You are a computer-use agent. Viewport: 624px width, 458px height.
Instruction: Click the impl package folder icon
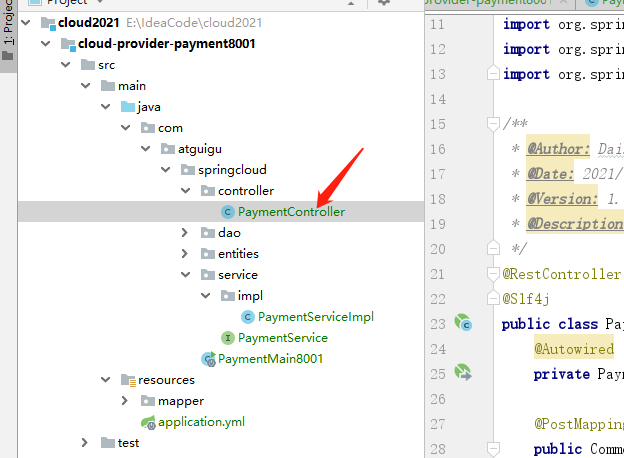point(228,296)
